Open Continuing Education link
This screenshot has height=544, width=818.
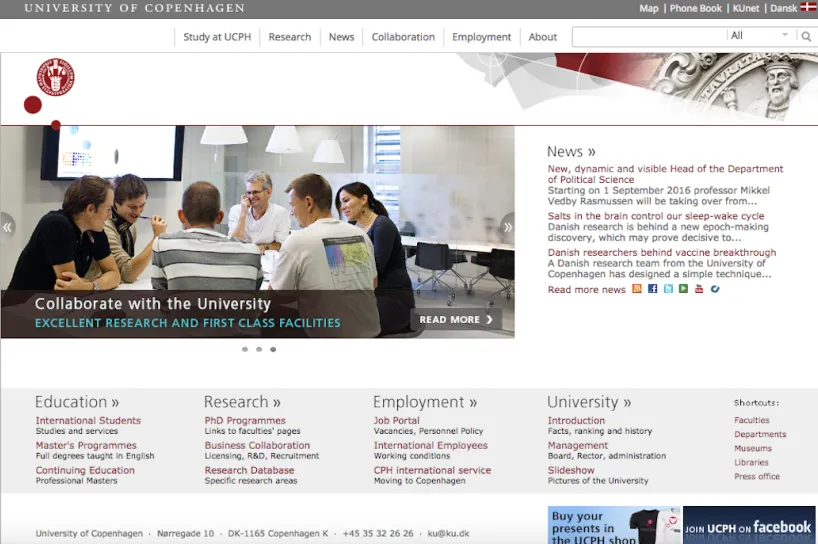pos(85,470)
